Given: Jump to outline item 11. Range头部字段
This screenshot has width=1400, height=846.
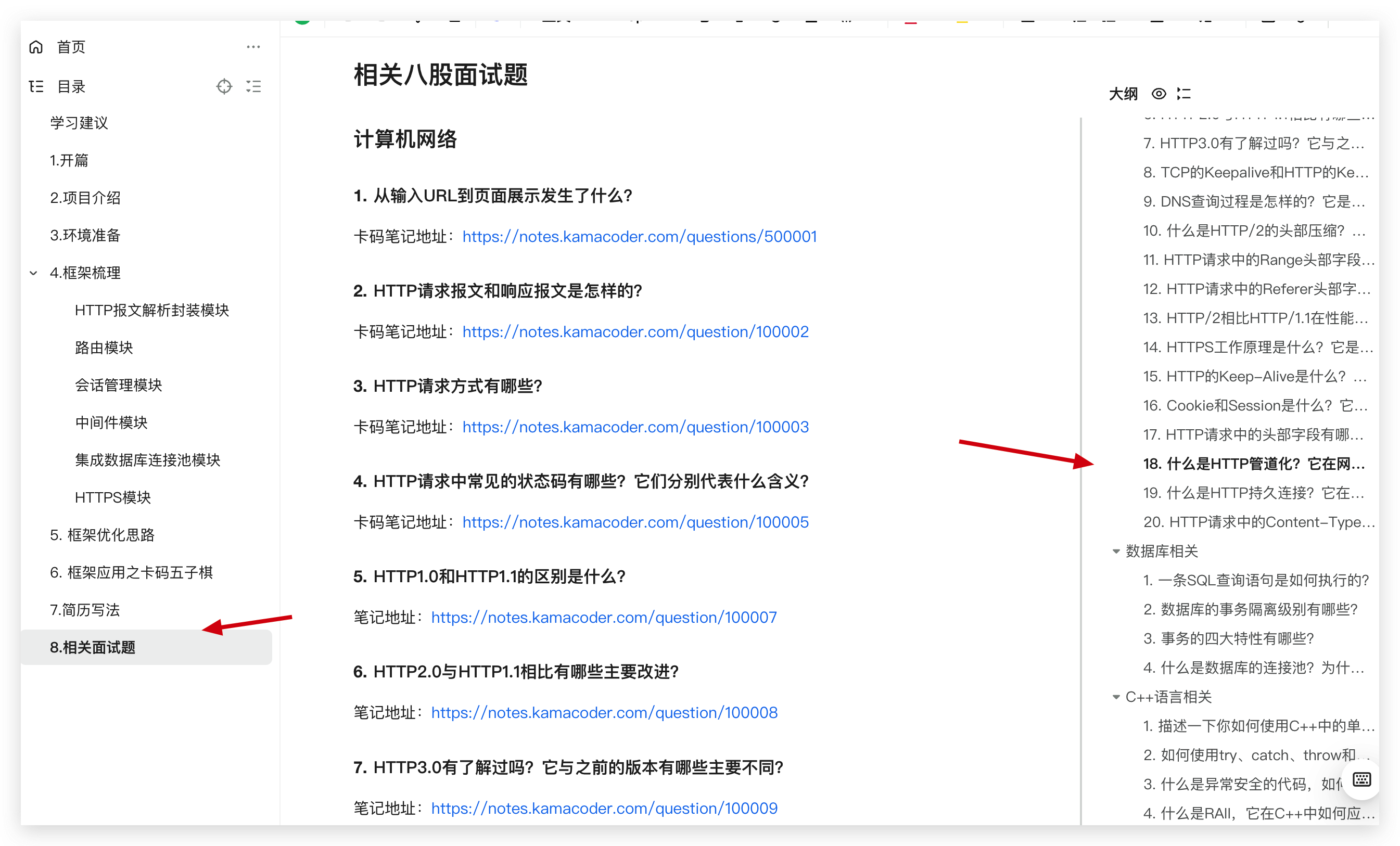Looking at the screenshot, I should tap(1258, 260).
